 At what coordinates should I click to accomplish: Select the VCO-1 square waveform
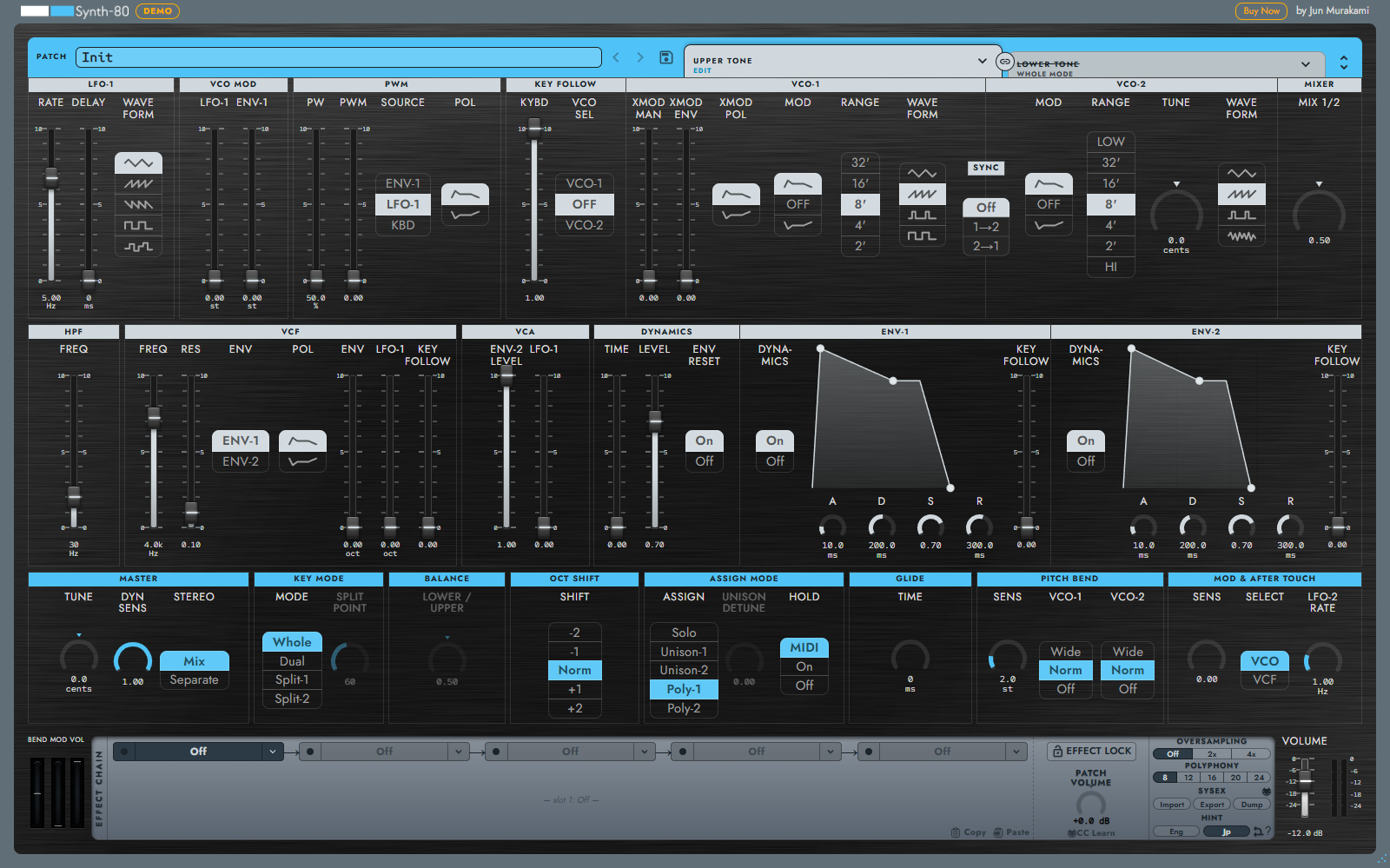(x=922, y=236)
